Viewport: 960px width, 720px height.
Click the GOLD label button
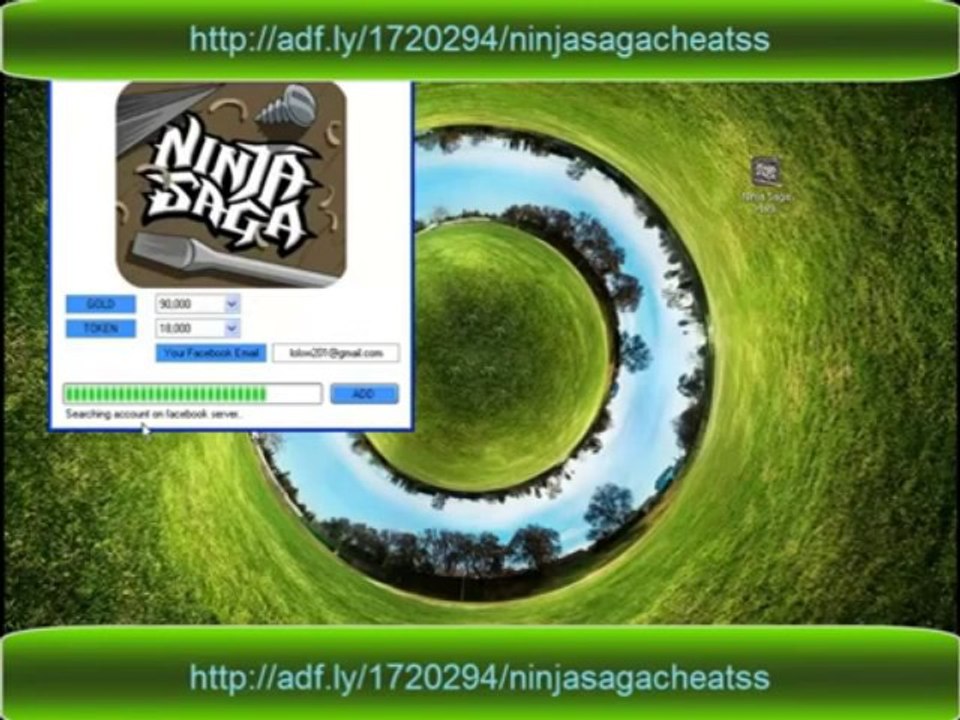tap(101, 304)
